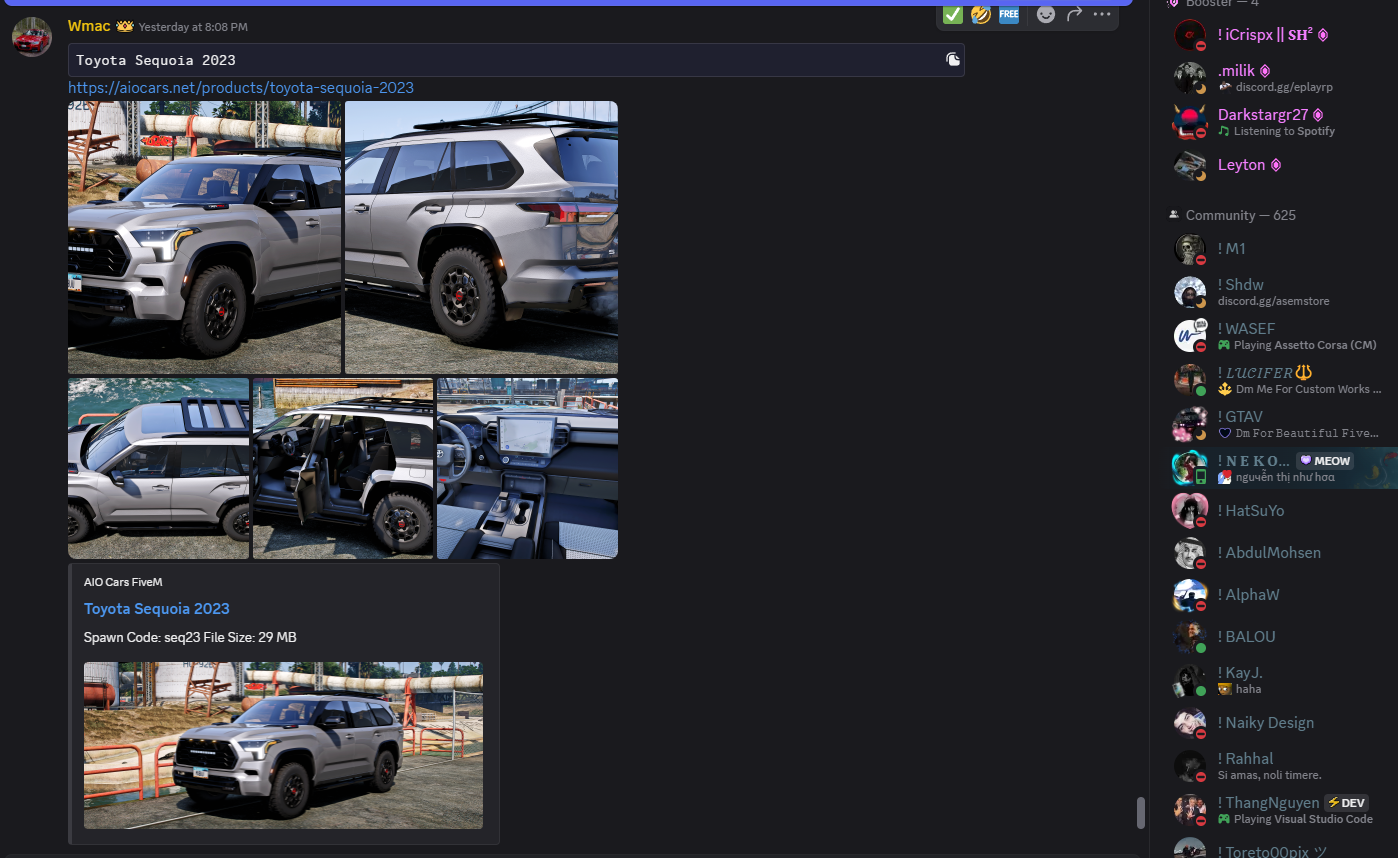The height and width of the screenshot is (858, 1398).
Task: React with the laughing emoji
Action: point(981,14)
